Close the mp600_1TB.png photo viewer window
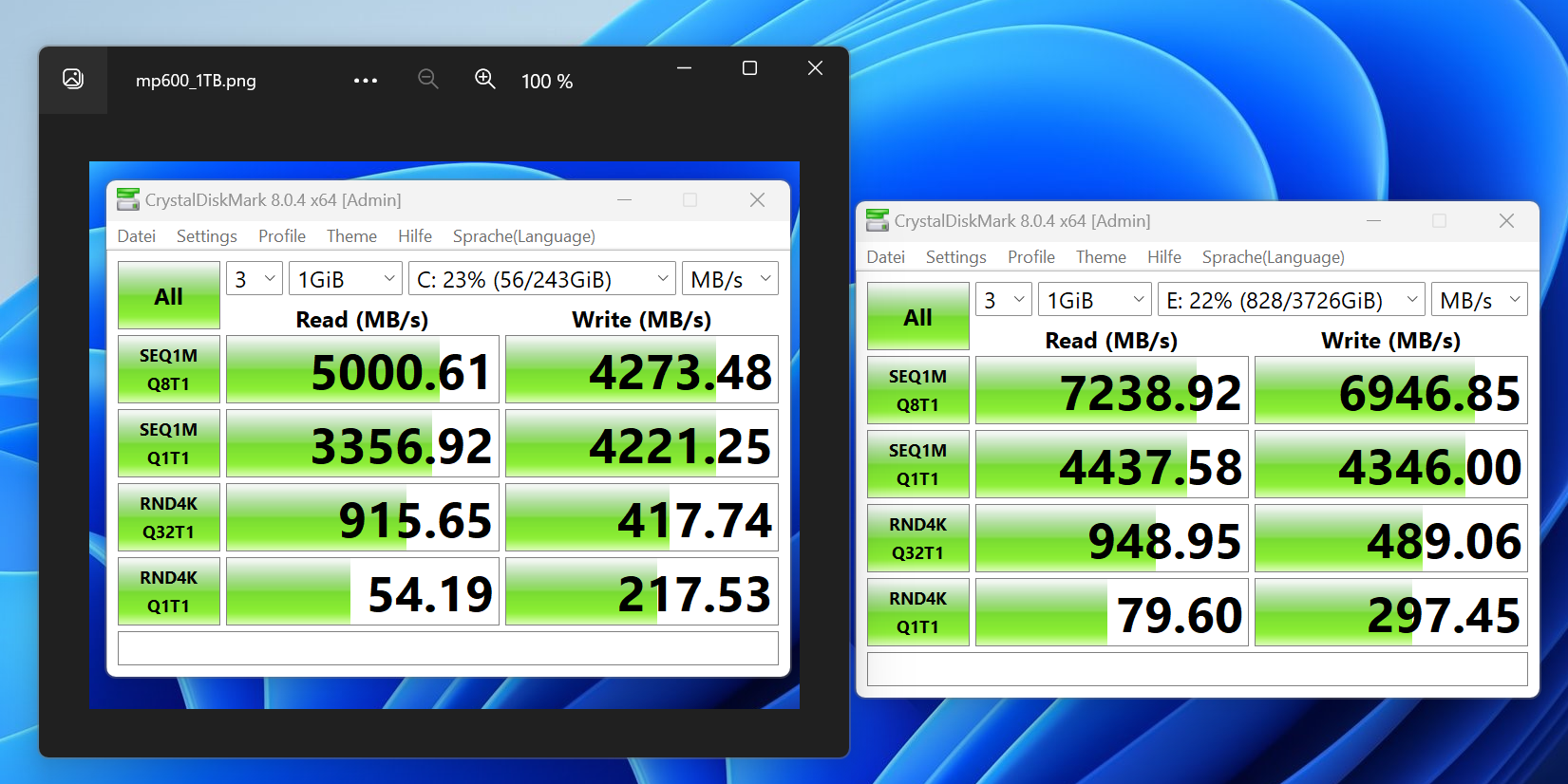The image size is (1568, 784). click(x=815, y=68)
